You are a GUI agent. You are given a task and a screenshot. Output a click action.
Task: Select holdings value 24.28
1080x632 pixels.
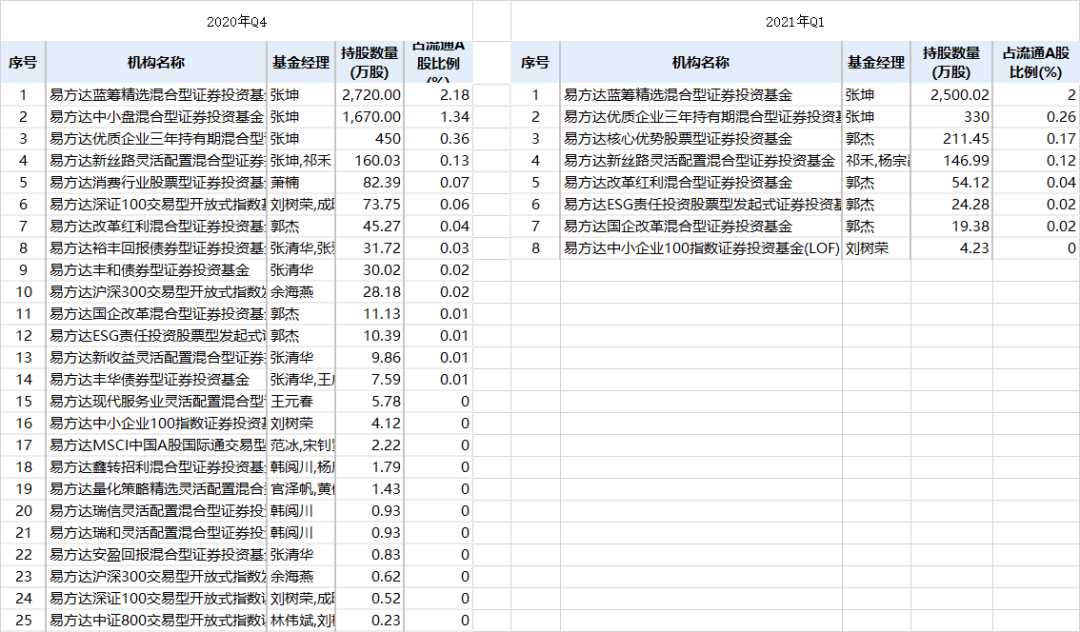pyautogui.click(x=951, y=204)
